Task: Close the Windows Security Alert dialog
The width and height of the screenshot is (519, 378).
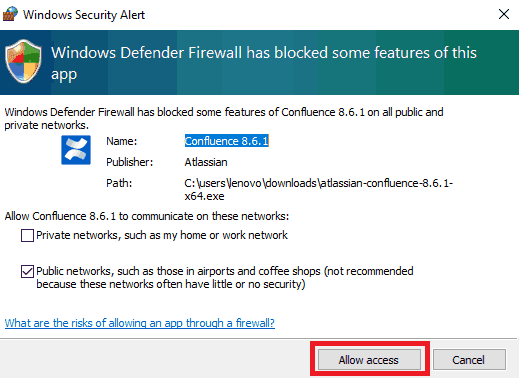Action: (504, 14)
